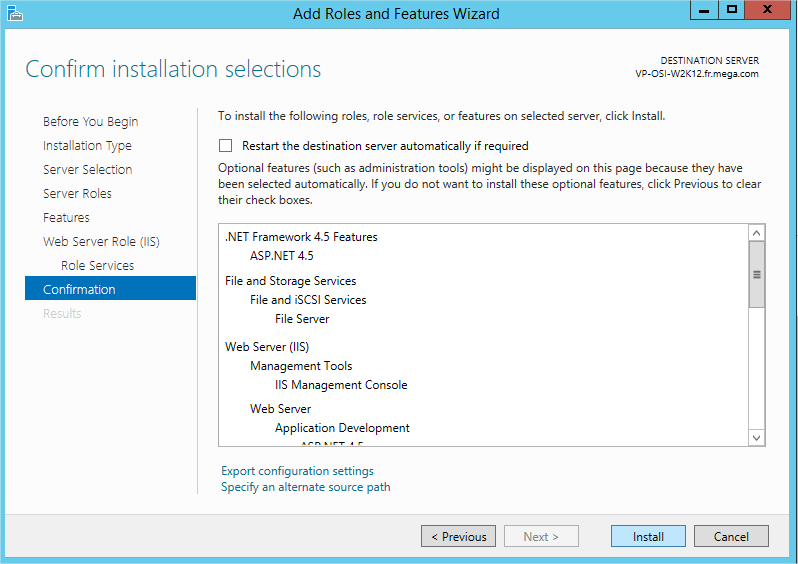Screen dimensions: 798x564
Task: Close the wizard with the red X
Action: [769, 10]
